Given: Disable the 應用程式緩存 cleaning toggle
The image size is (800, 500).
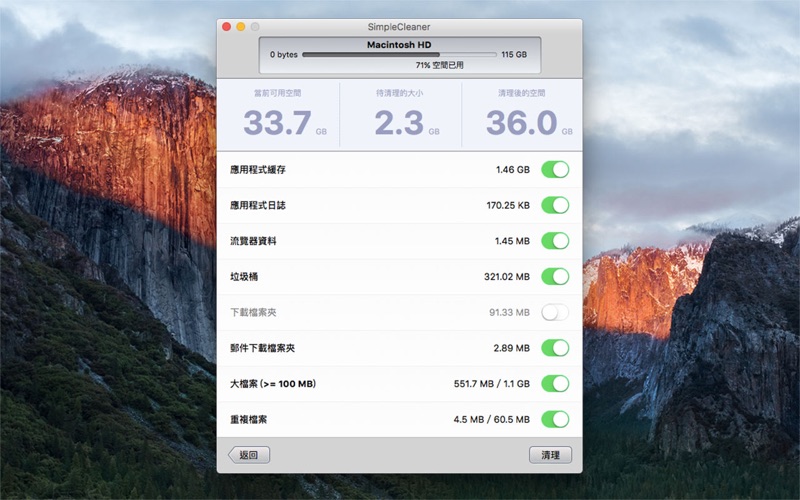Looking at the screenshot, I should coord(555,169).
